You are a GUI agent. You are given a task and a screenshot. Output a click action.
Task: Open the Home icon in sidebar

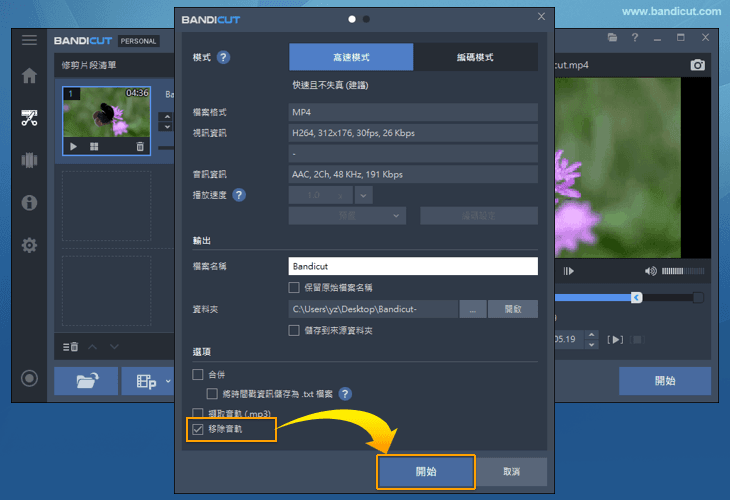tap(30, 76)
